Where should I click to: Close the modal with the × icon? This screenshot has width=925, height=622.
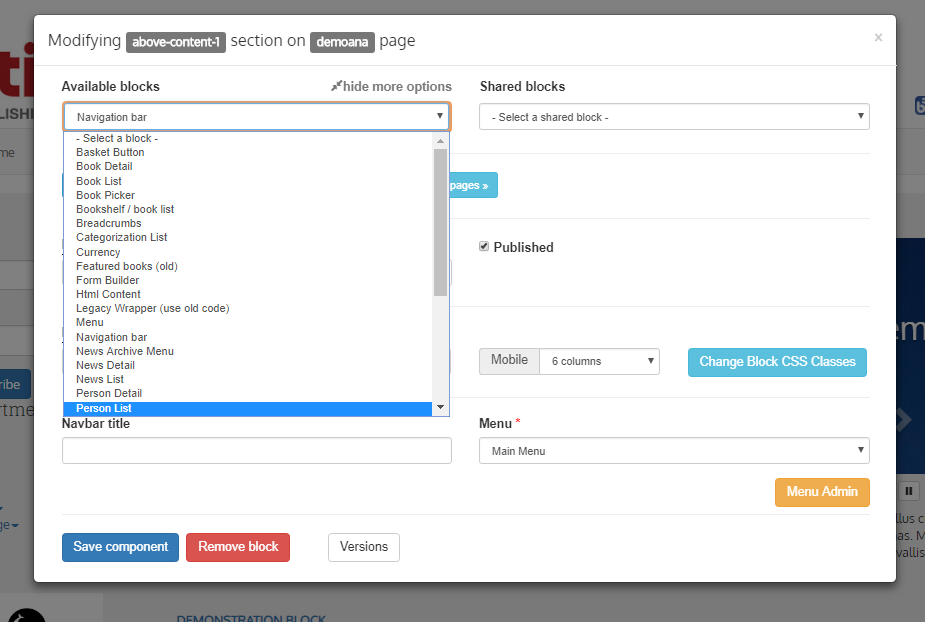pos(878,38)
